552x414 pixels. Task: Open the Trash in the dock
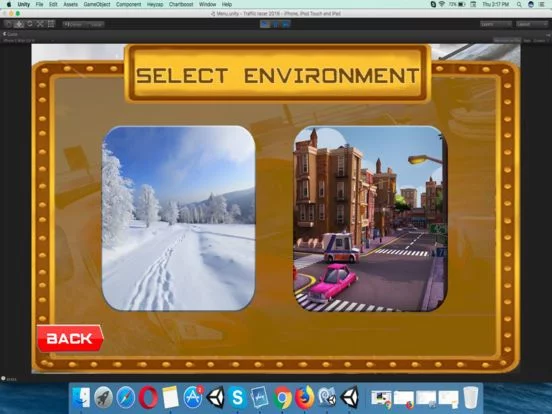(x=471, y=397)
